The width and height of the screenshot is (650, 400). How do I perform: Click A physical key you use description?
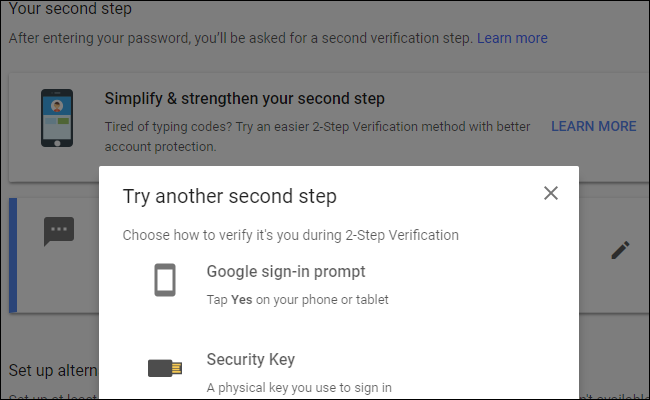(x=299, y=388)
